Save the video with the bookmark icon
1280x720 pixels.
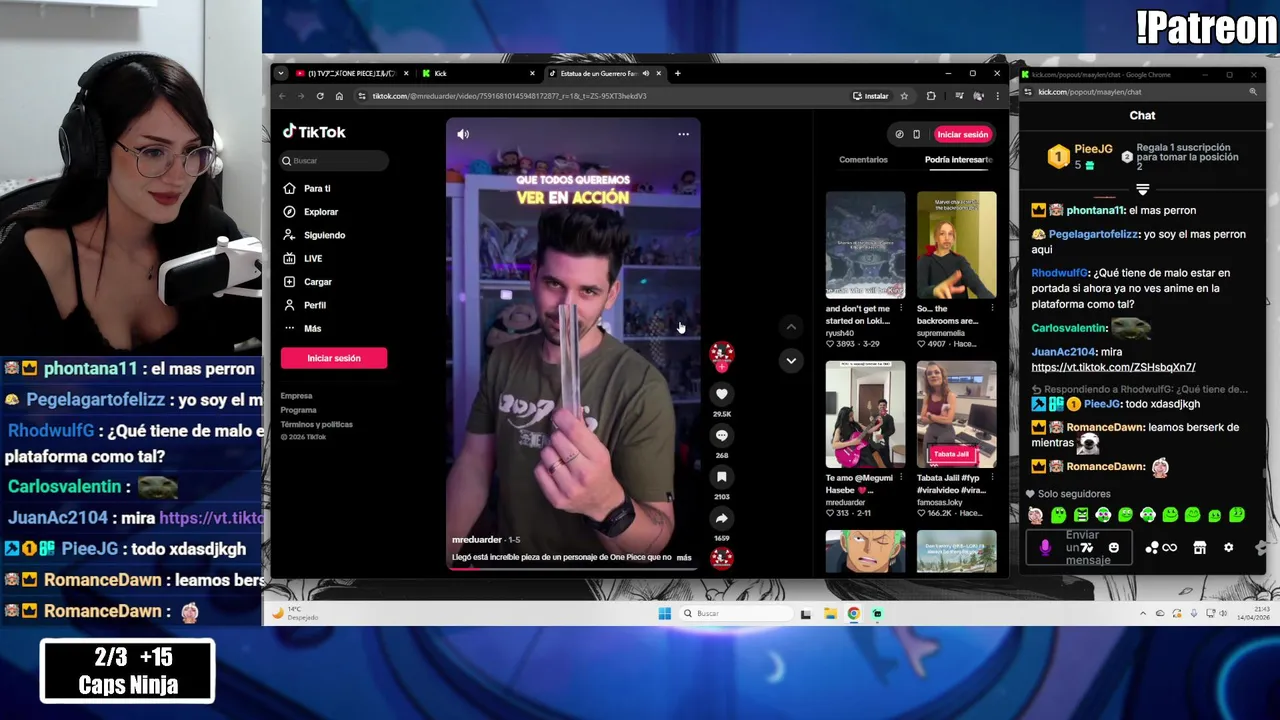[x=721, y=477]
